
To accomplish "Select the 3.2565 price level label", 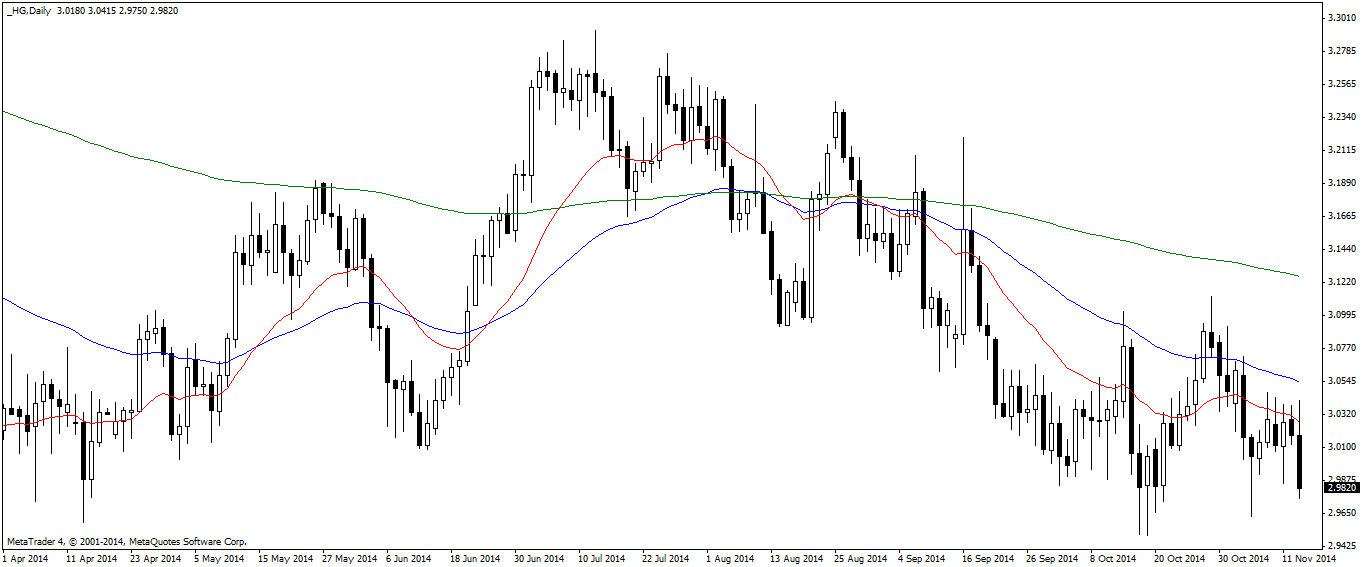I will [1341, 84].
